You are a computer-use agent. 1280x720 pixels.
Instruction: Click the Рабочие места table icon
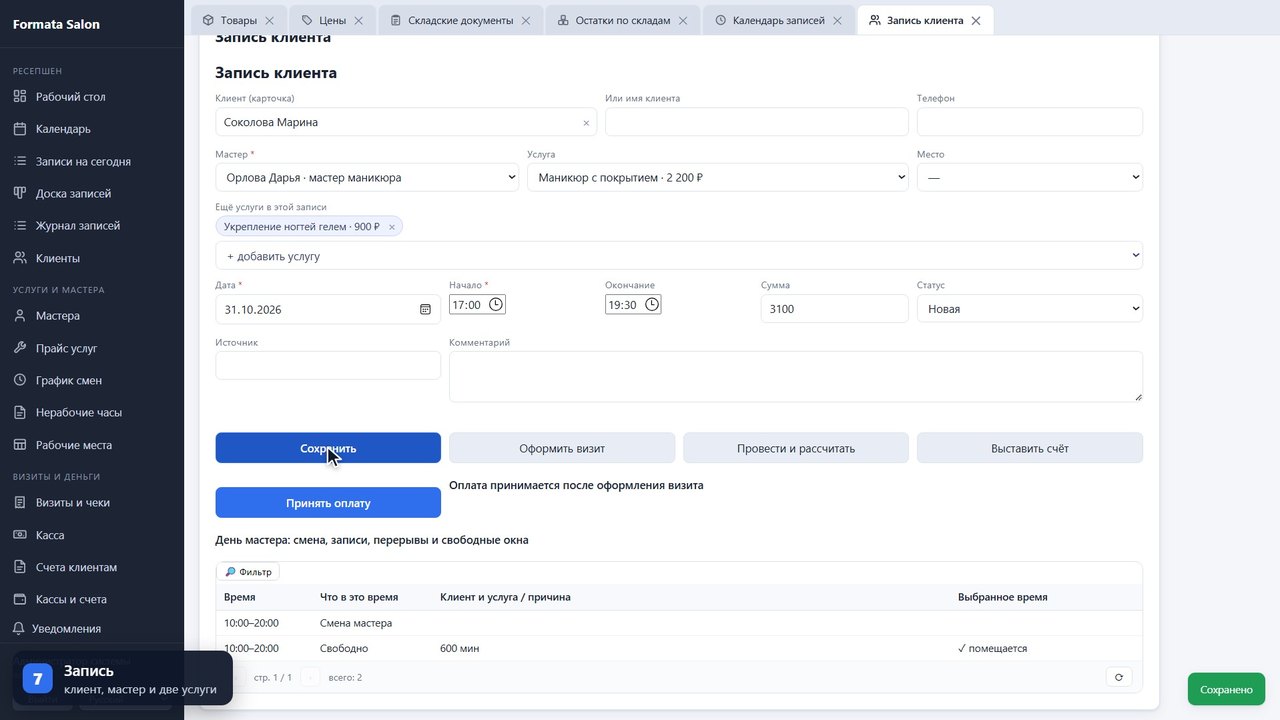tap(19, 445)
